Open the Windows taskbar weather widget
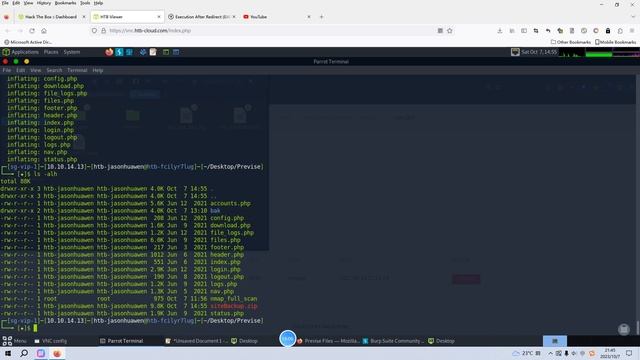The image size is (640, 360). (x=527, y=353)
